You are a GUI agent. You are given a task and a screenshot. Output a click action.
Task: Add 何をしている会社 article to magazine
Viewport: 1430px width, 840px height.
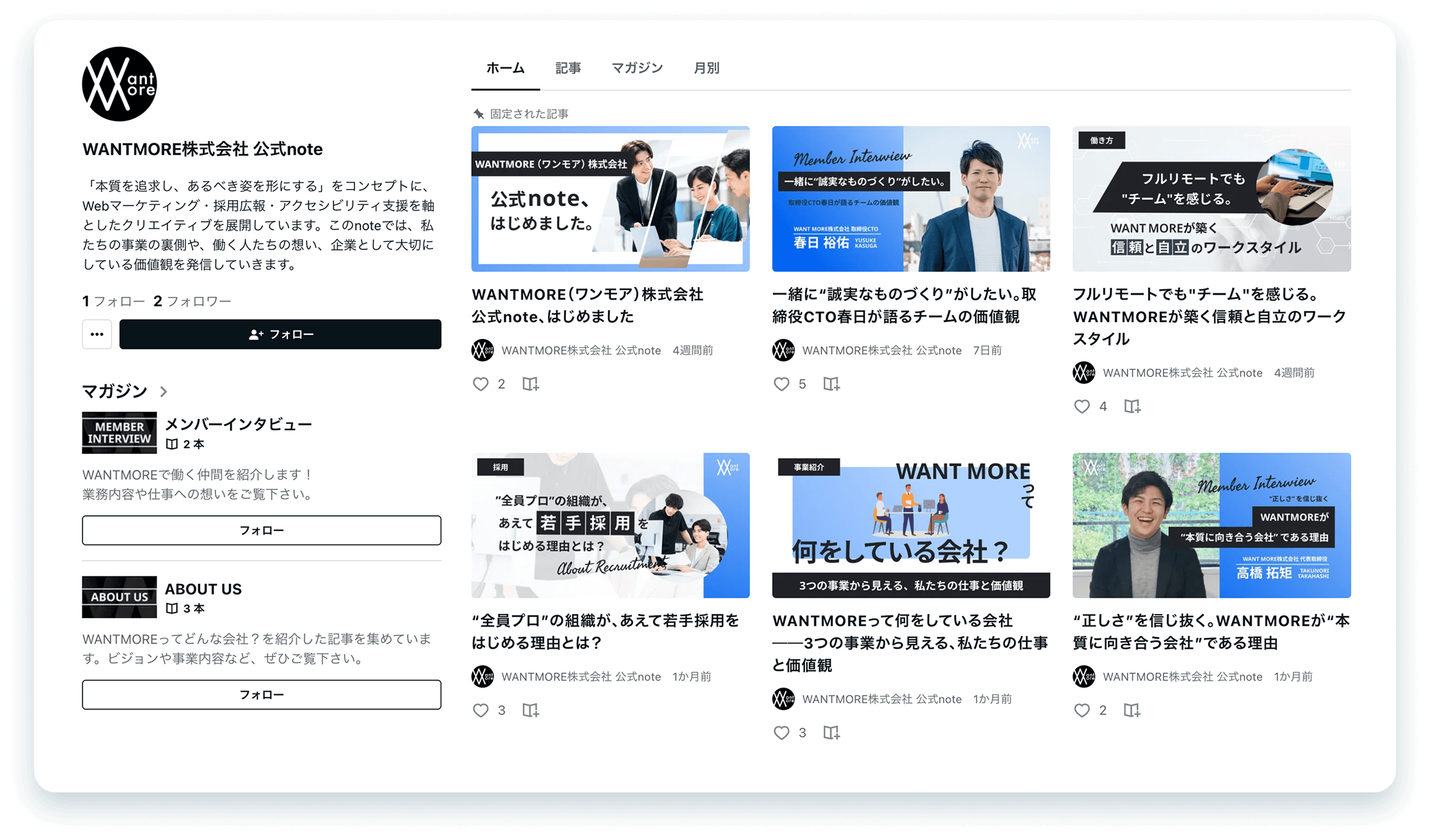point(831,732)
